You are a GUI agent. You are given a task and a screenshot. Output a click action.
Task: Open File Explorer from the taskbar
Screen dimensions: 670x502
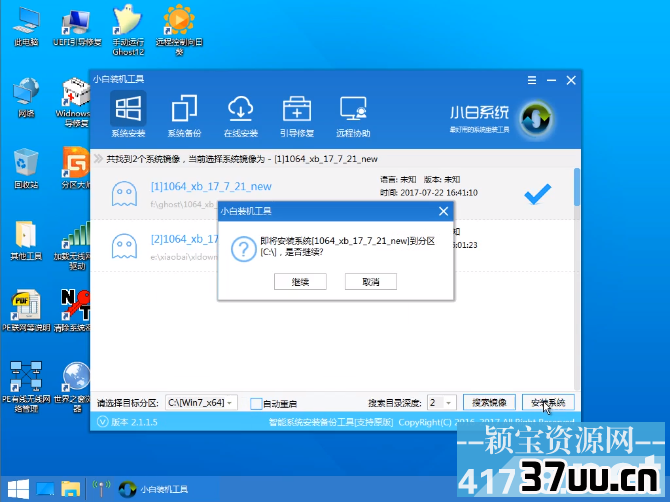tap(71, 489)
